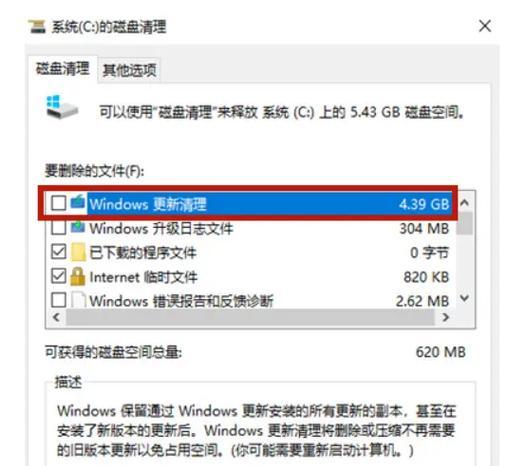Image resolution: width=527 pixels, height=466 pixels.
Task: Click the Disk Cleanup title bar icon
Action: pos(37,27)
